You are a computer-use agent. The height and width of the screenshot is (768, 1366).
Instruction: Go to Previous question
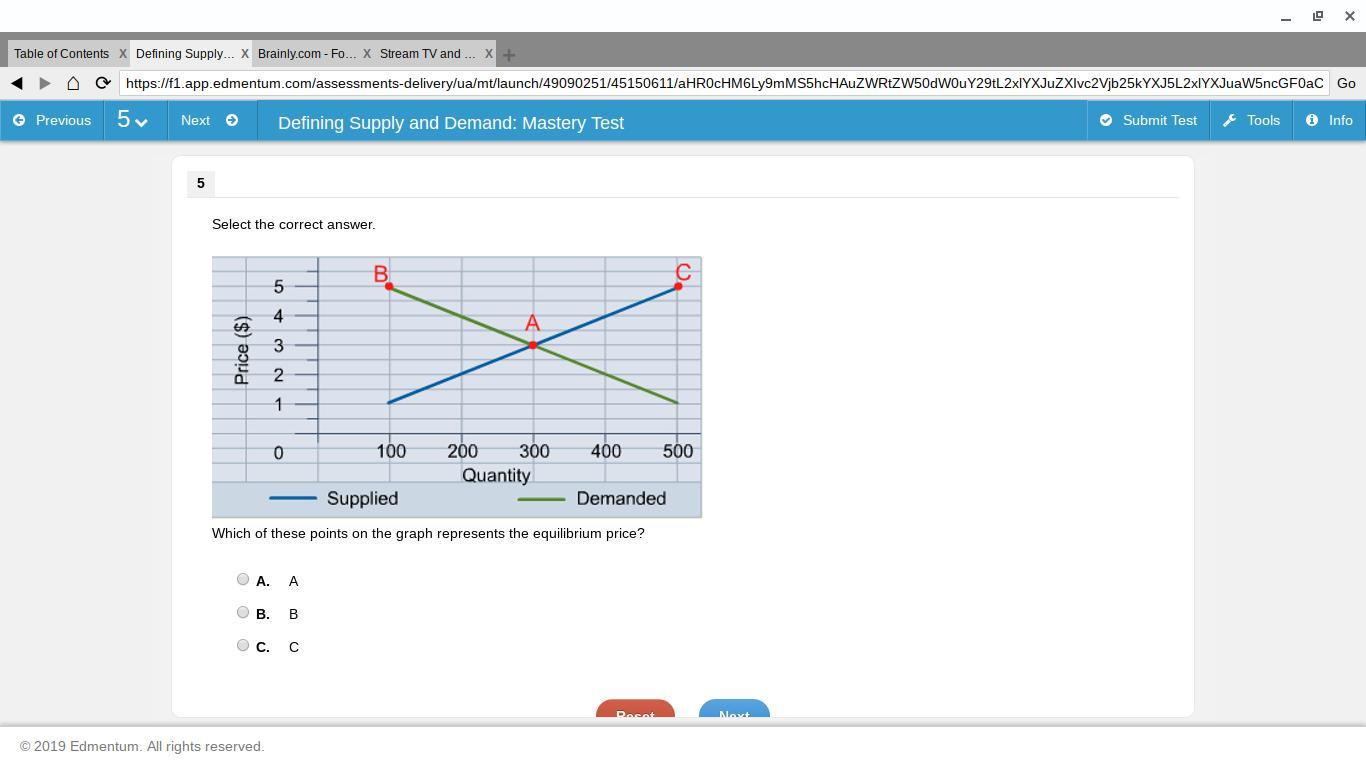[x=52, y=120]
